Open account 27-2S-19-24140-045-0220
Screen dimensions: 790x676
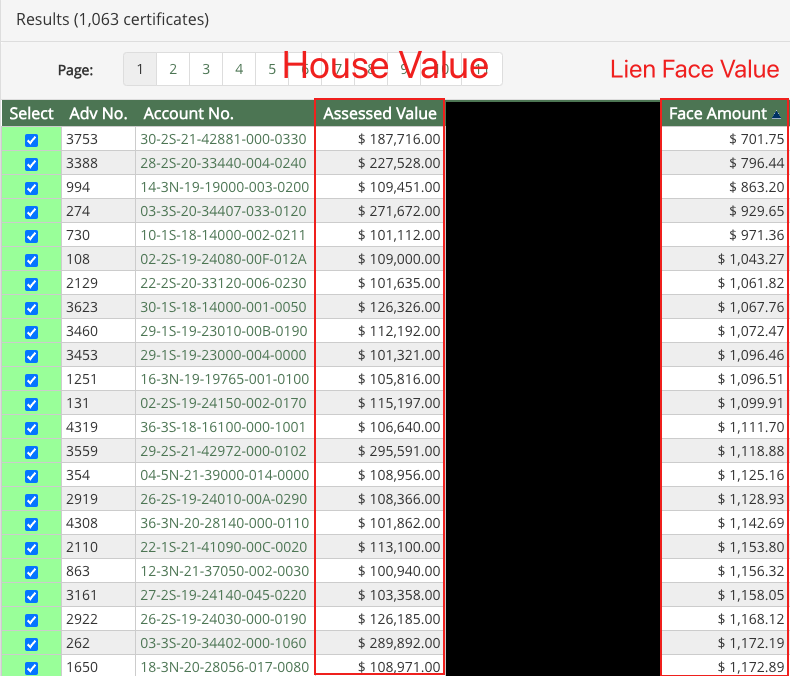click(223, 595)
